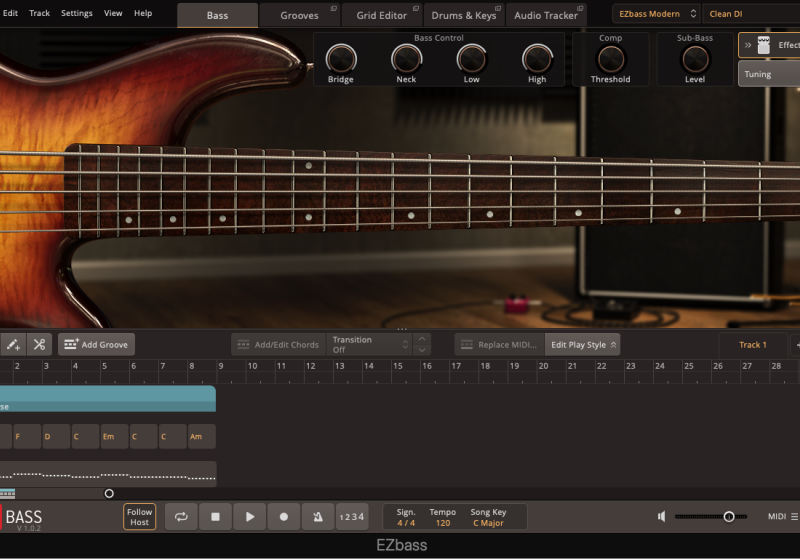The image size is (800, 560).
Task: Toggle the metronome
Action: [x=318, y=517]
